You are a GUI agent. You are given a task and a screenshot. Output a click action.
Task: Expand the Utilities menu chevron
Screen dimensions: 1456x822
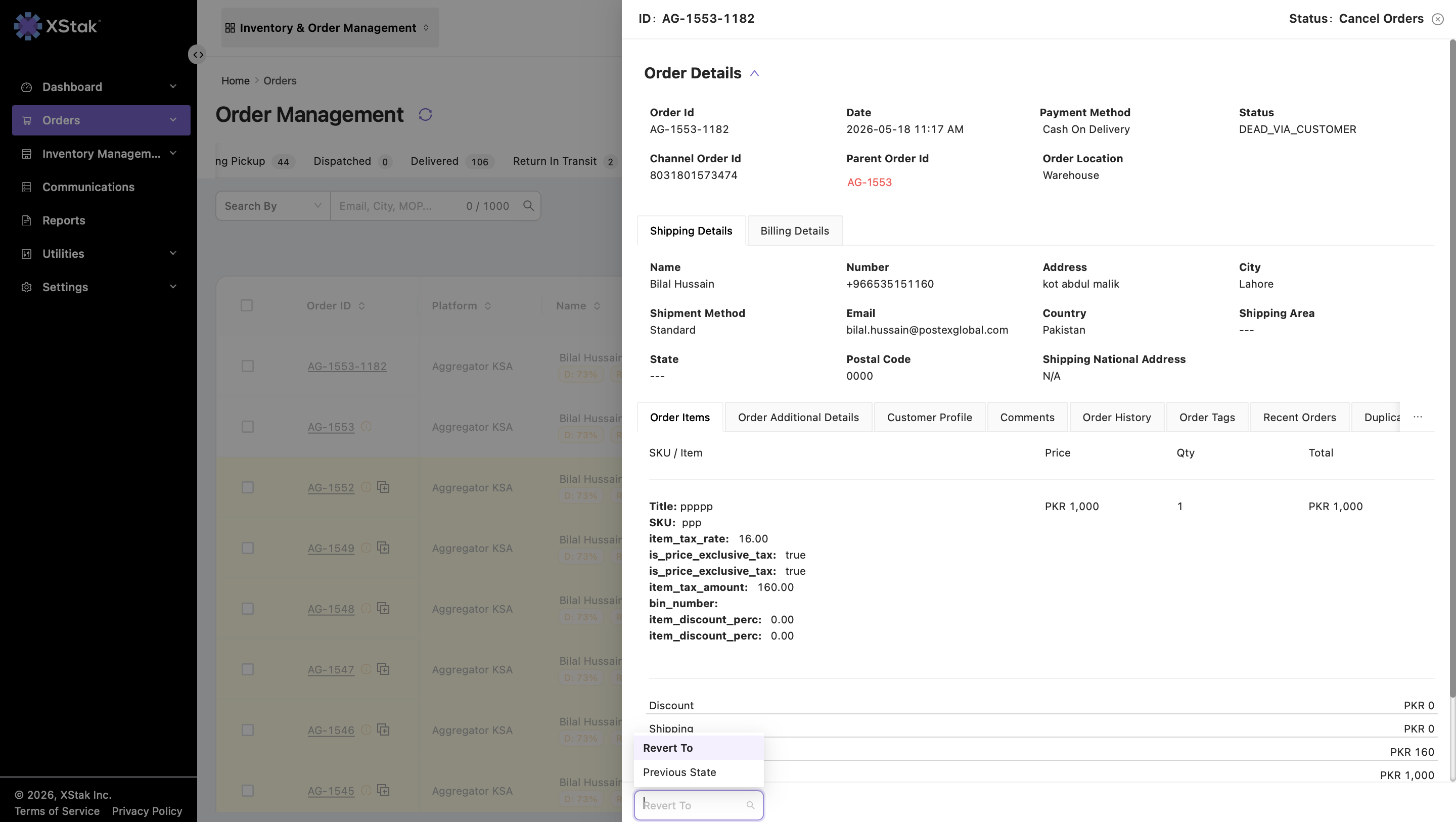(x=173, y=253)
